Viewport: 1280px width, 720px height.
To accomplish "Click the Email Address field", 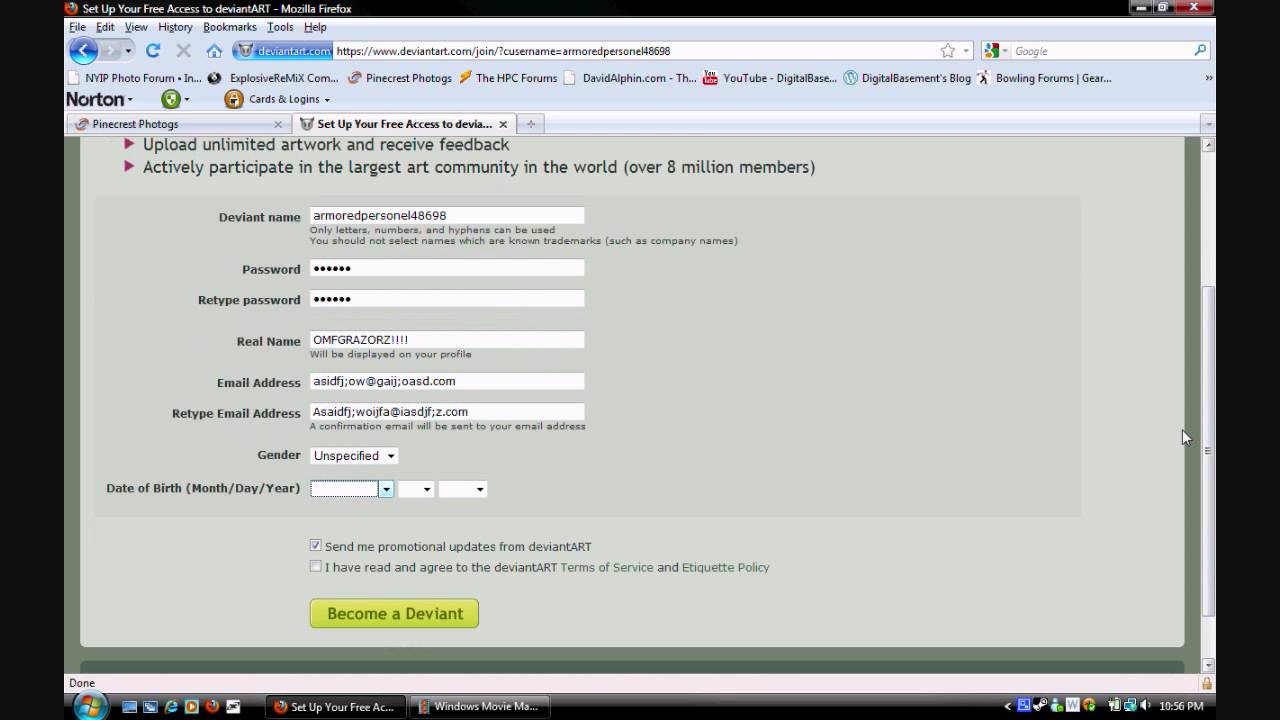I will coord(447,381).
